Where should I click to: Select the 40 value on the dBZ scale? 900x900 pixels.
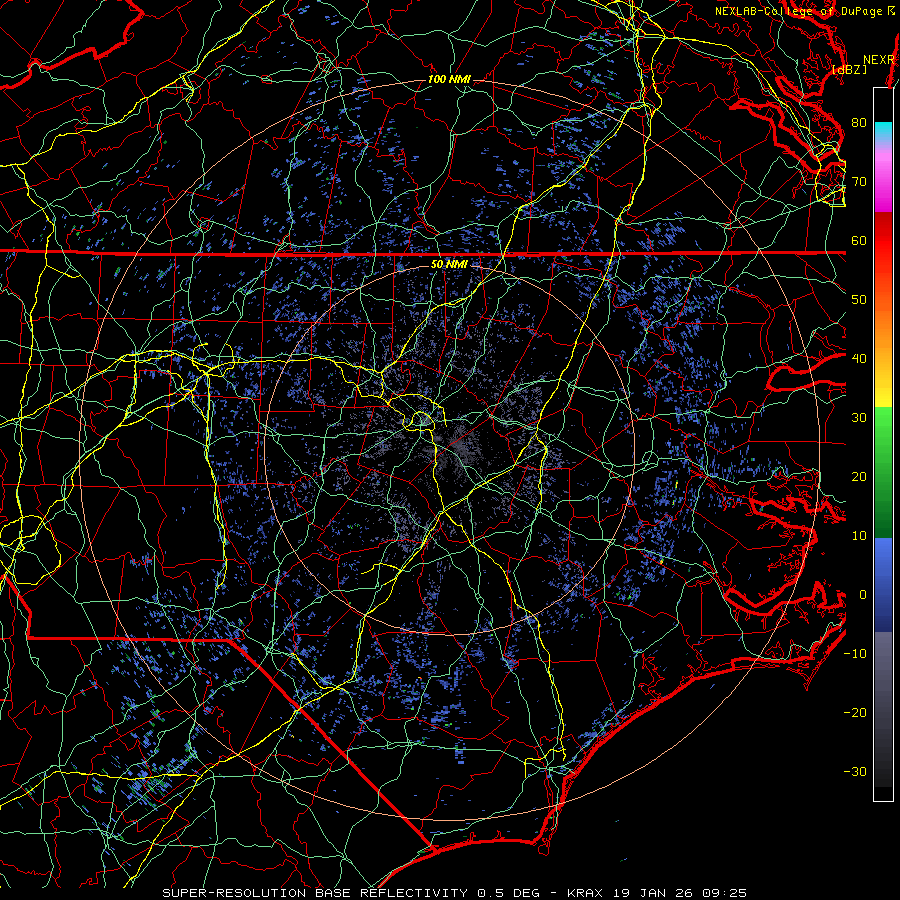(859, 359)
